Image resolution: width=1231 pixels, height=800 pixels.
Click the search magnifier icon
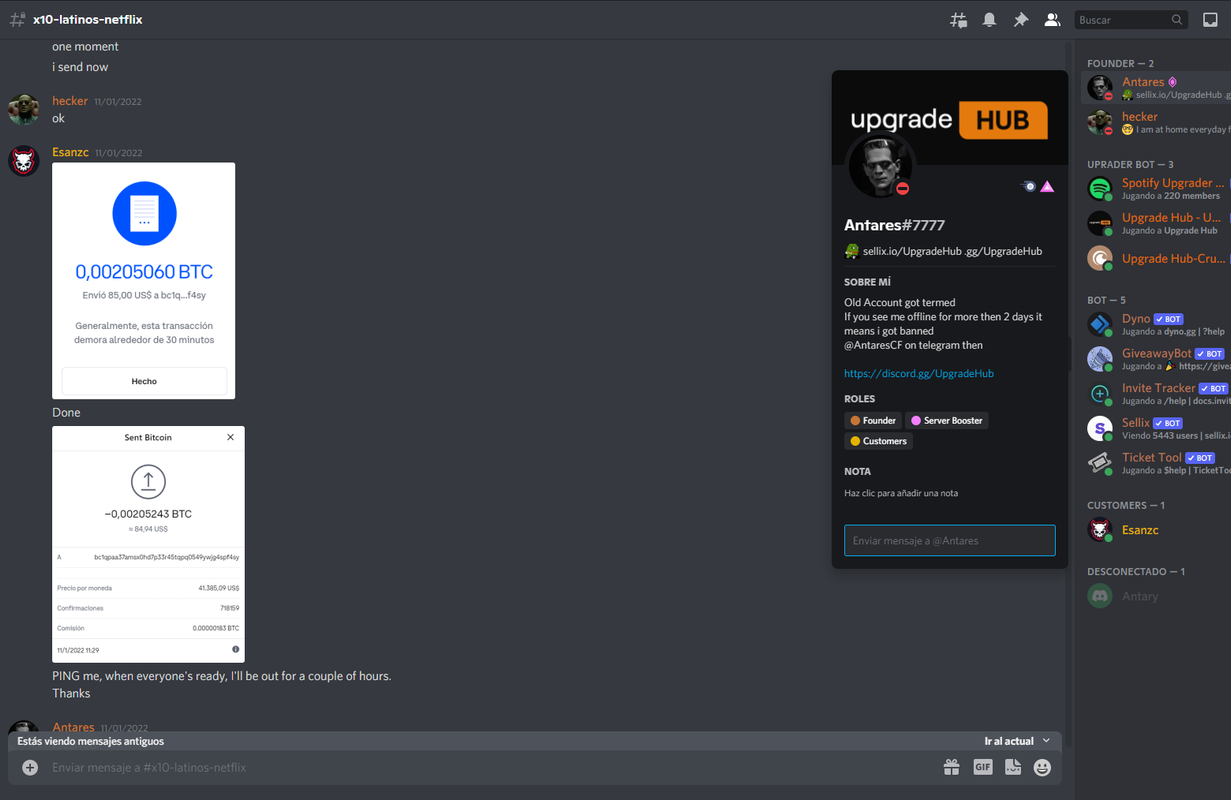pyautogui.click(x=1177, y=20)
